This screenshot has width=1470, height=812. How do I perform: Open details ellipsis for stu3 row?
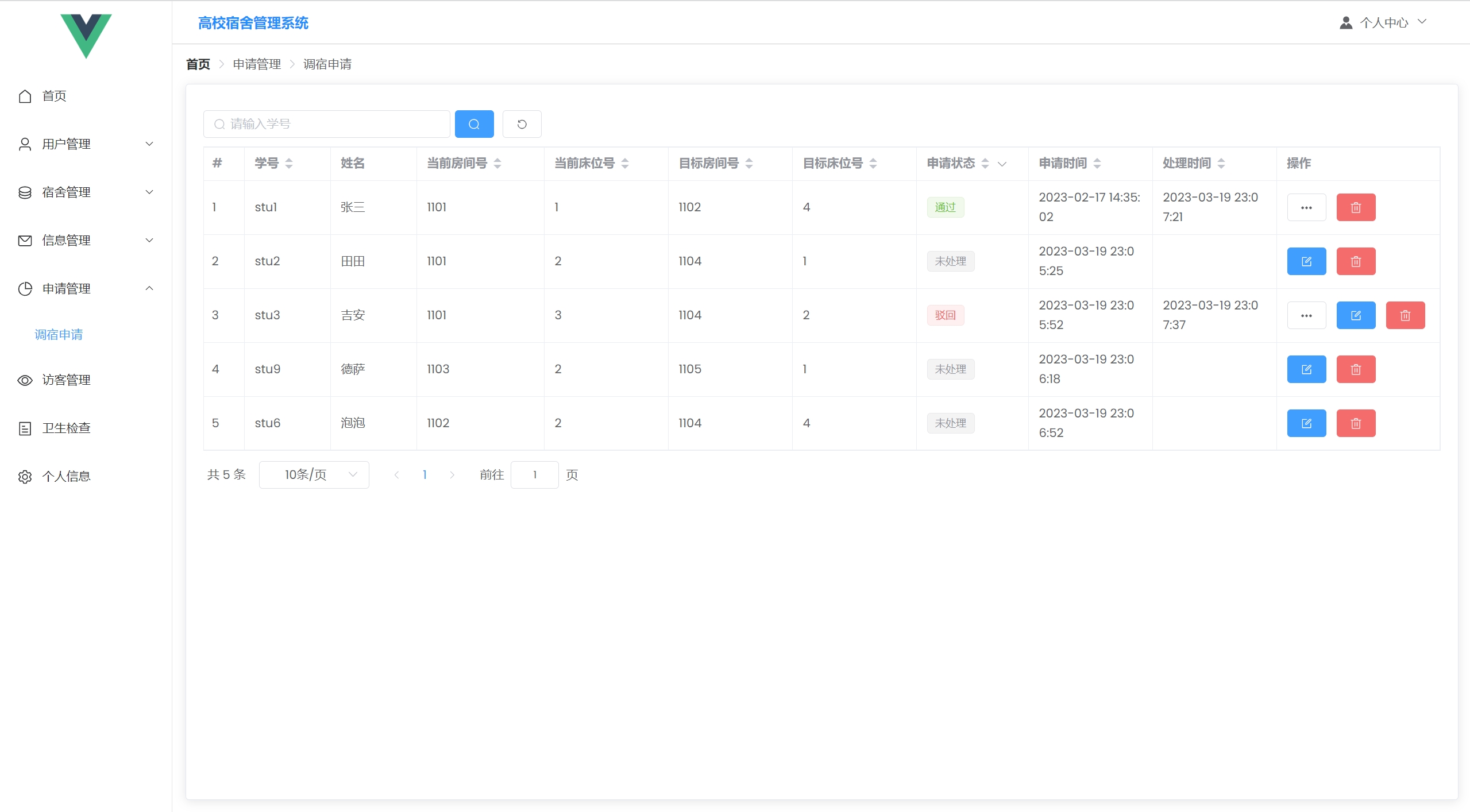(x=1306, y=315)
